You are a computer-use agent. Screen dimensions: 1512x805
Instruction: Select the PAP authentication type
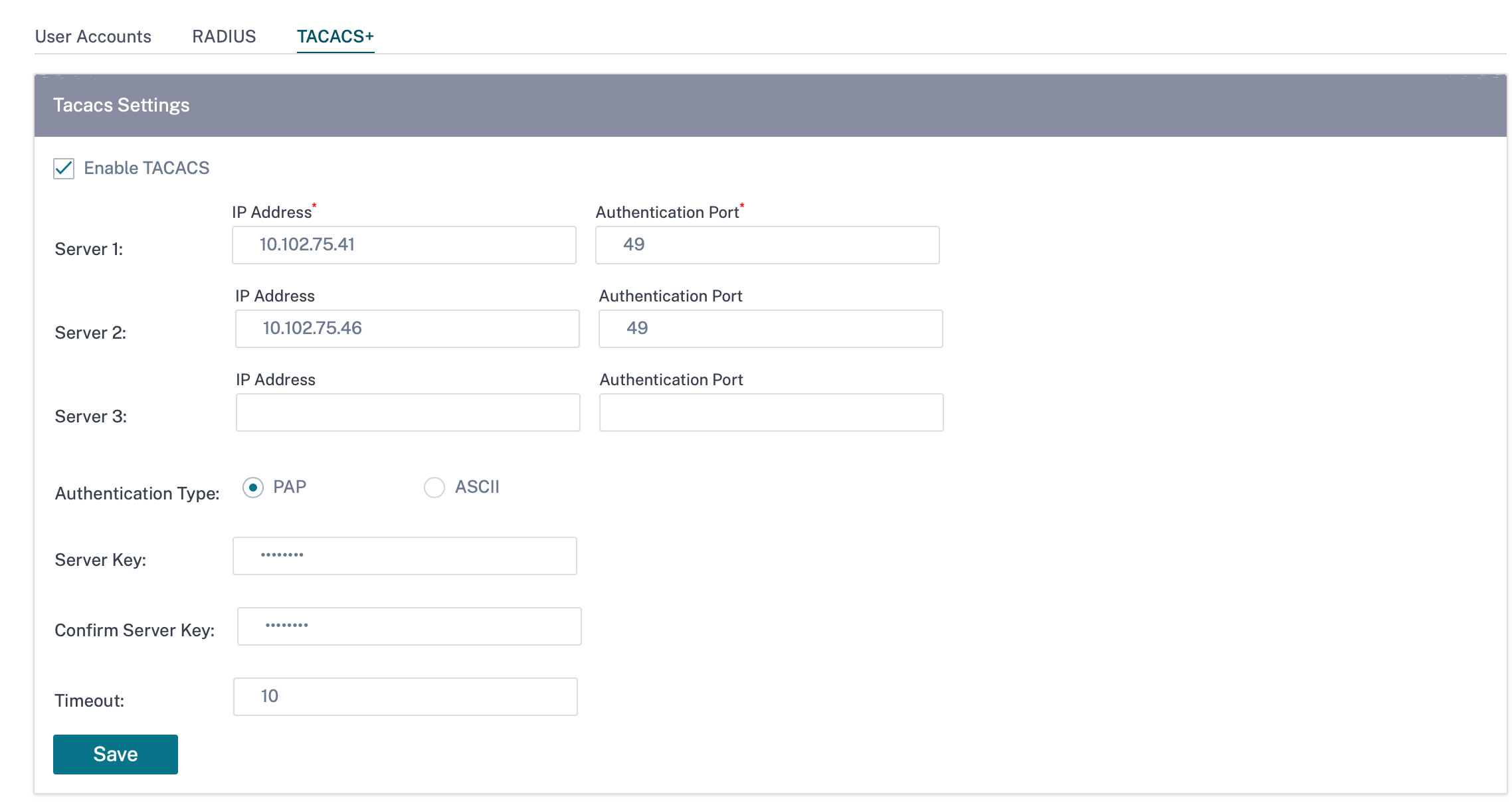[253, 488]
